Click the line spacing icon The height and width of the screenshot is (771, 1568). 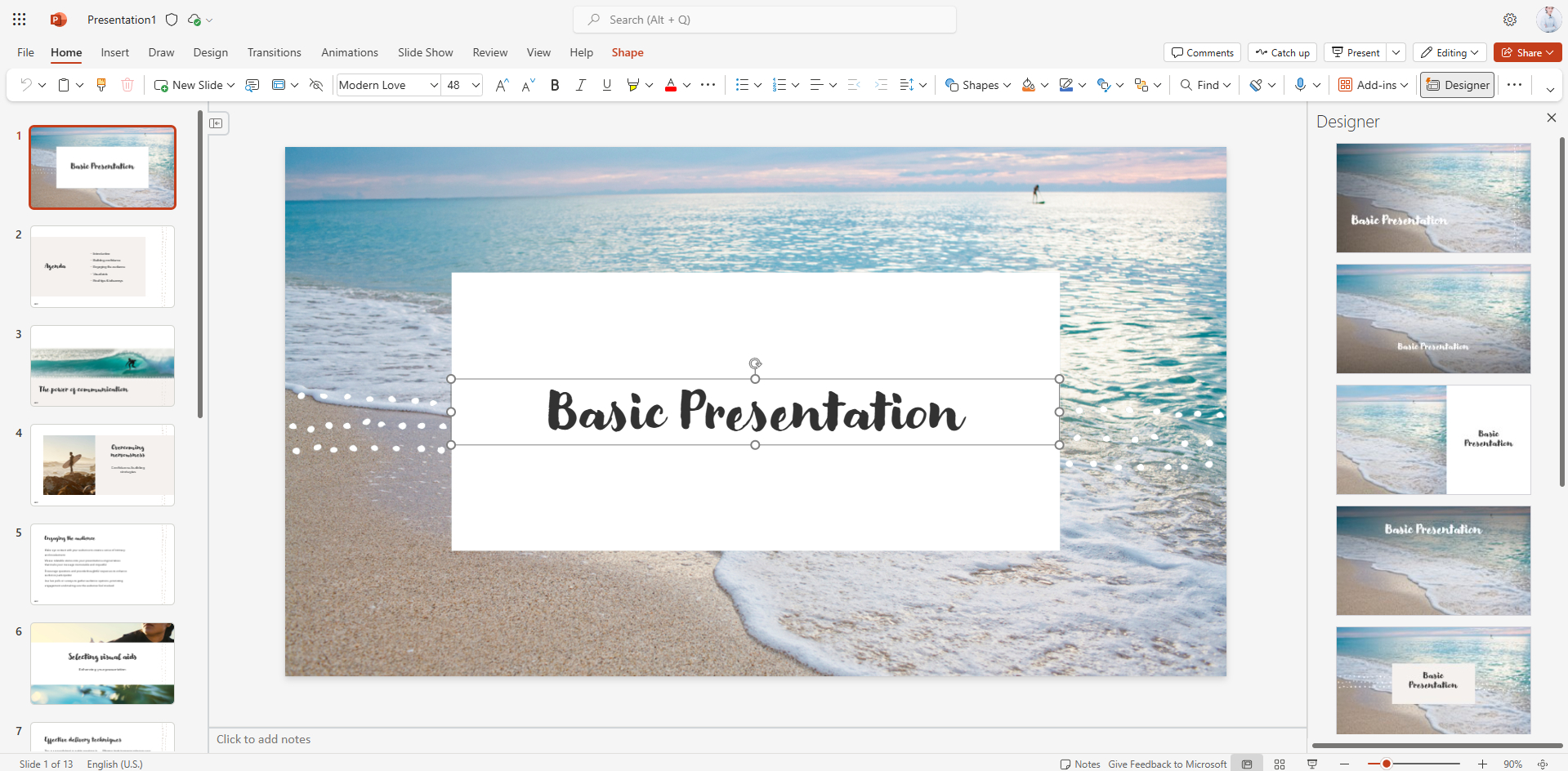point(906,85)
